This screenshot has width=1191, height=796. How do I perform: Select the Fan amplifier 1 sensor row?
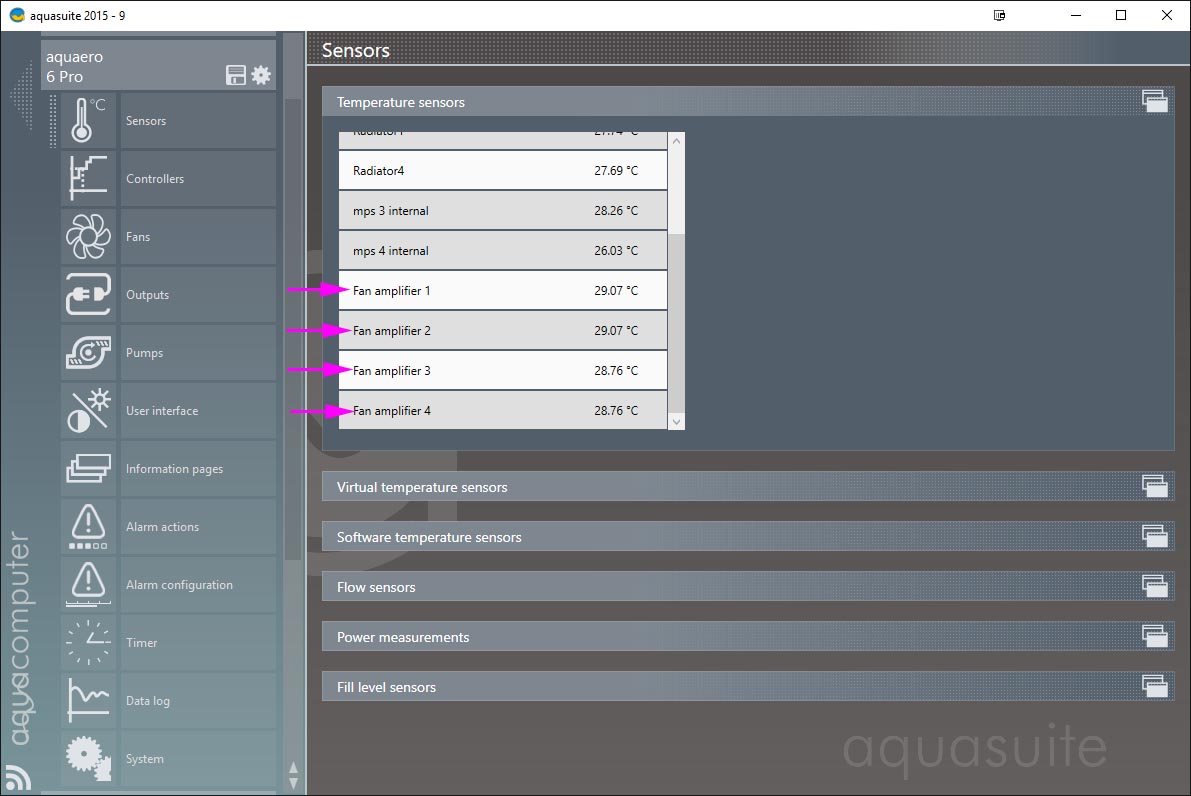(502, 291)
